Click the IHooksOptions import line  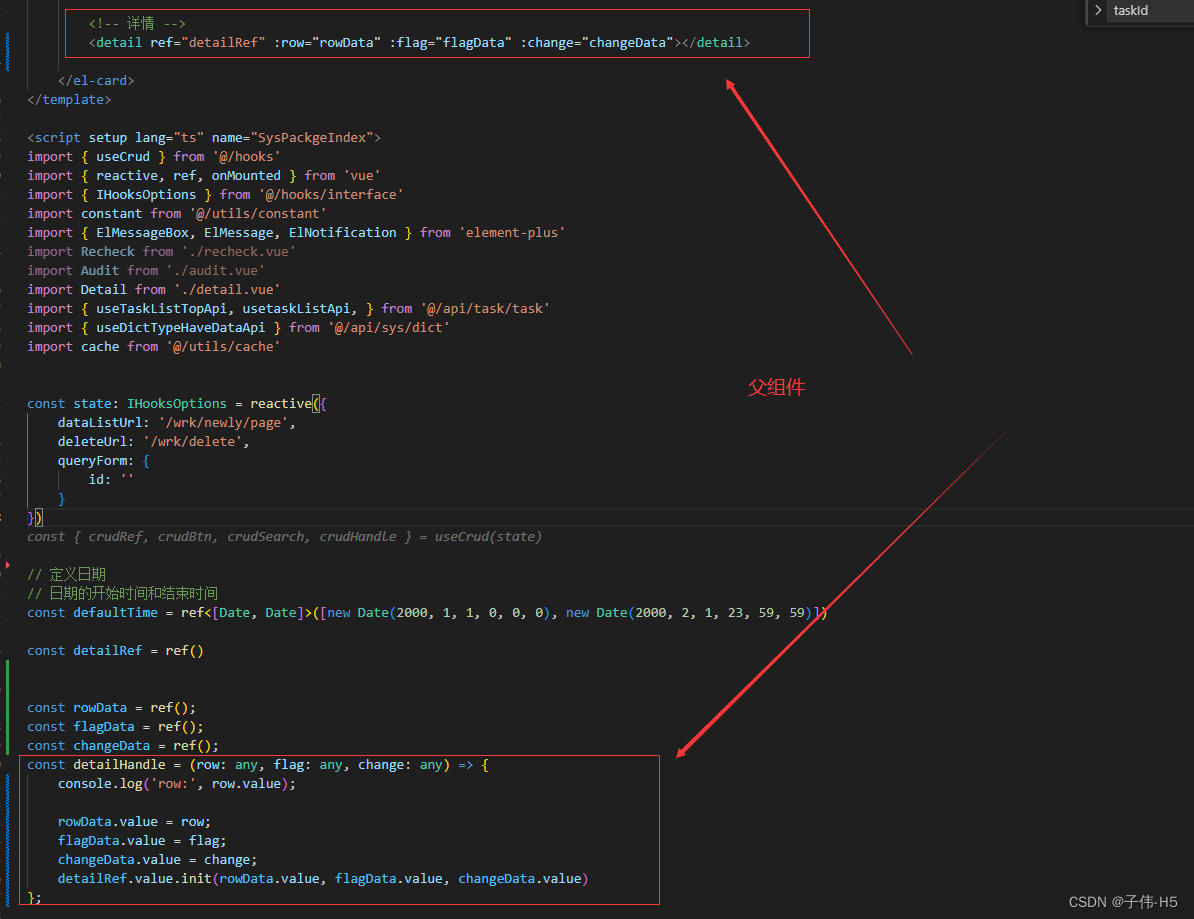coord(215,194)
